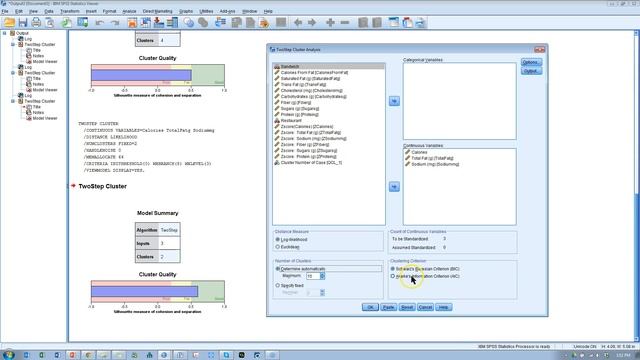Click the lower Cluster Quality silhouette bar
The width and height of the screenshot is (640, 360).
(x=144, y=291)
